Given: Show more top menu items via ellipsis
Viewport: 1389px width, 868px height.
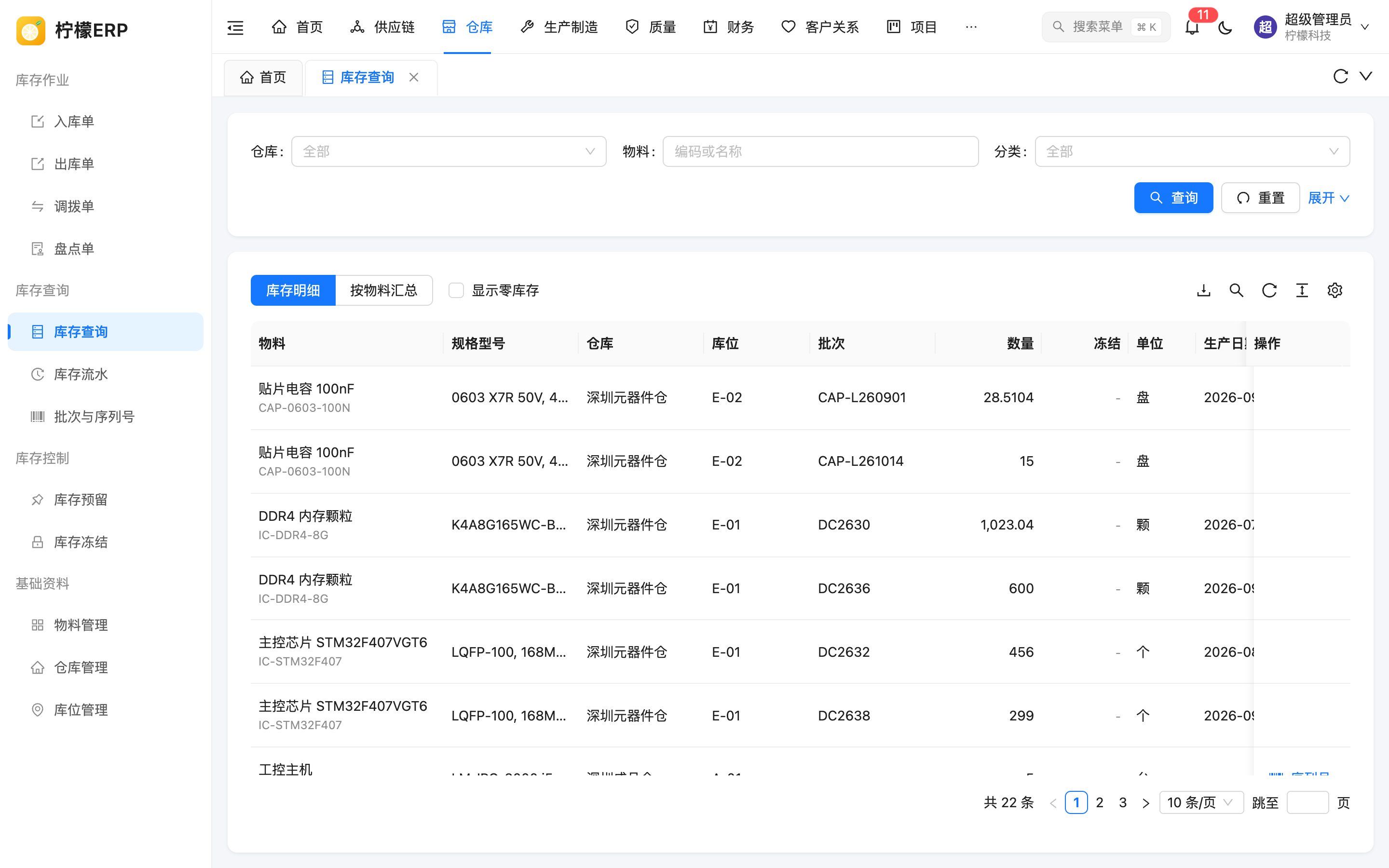Looking at the screenshot, I should tap(971, 27).
